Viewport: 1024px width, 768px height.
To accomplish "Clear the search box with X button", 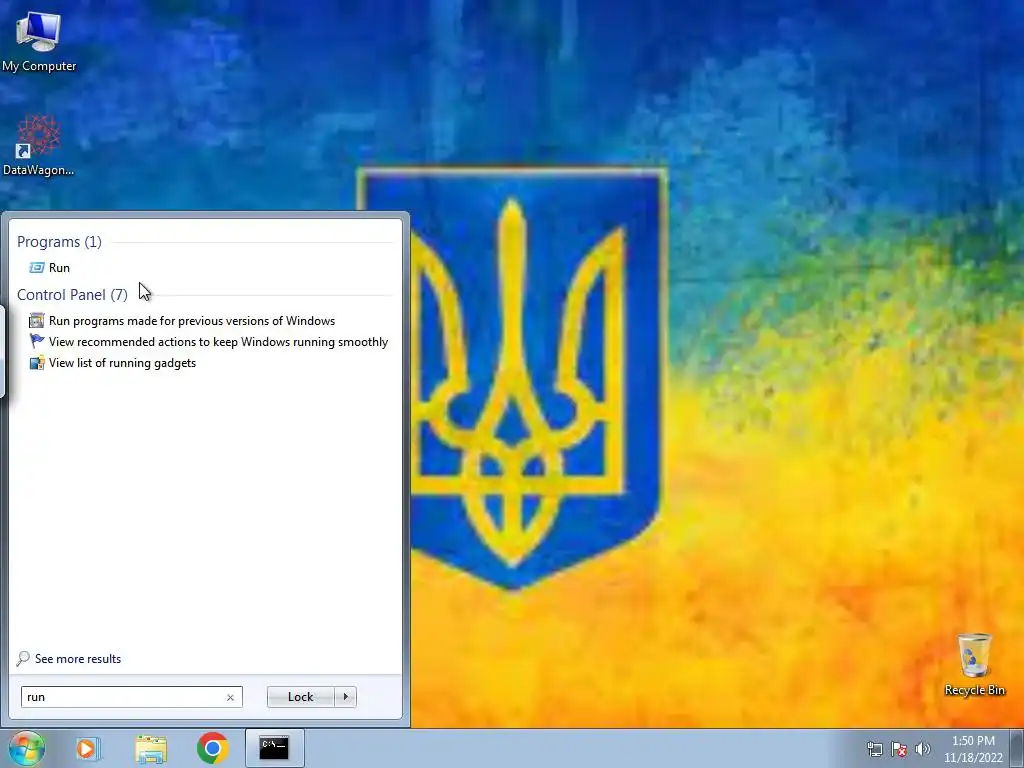I will point(231,697).
